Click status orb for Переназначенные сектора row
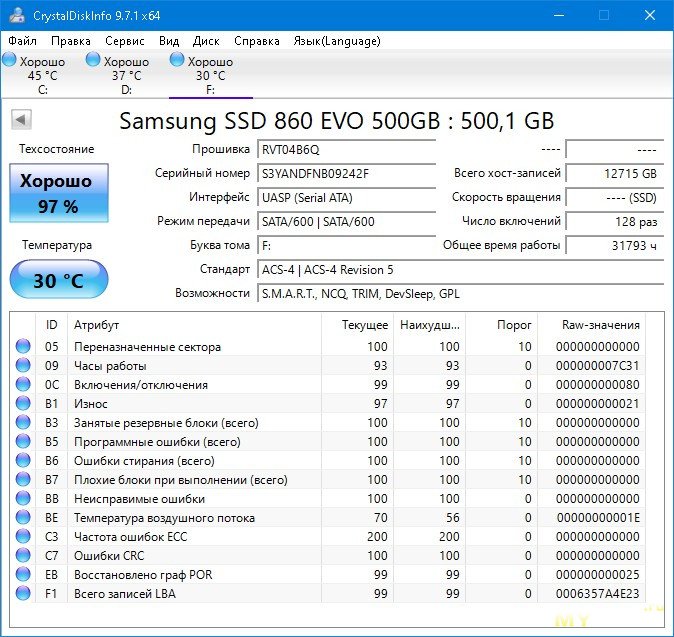Image resolution: width=674 pixels, height=637 pixels. coord(23,347)
